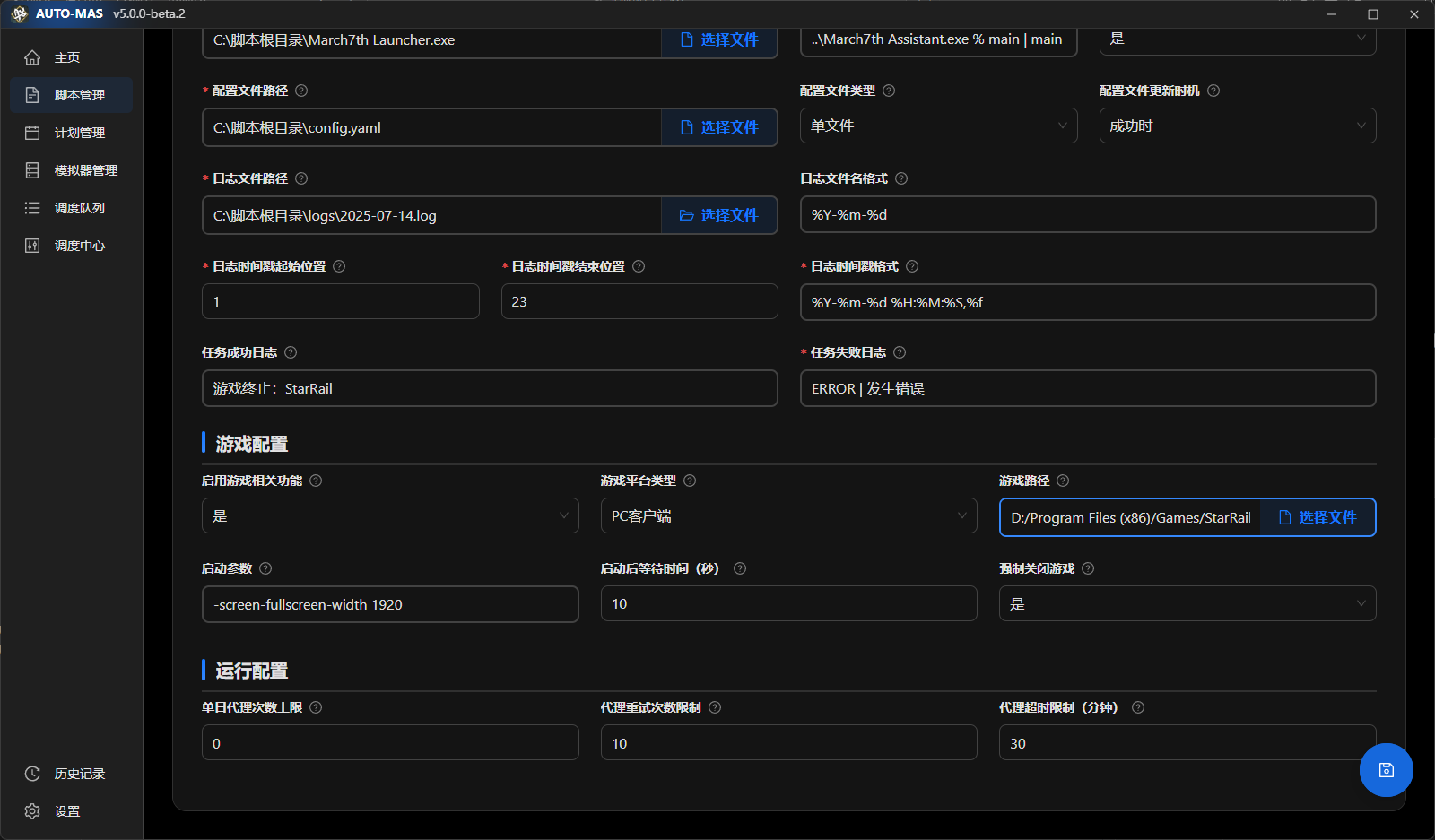
Task: Click the AUTO-MAS app logo icon
Action: pyautogui.click(x=20, y=14)
